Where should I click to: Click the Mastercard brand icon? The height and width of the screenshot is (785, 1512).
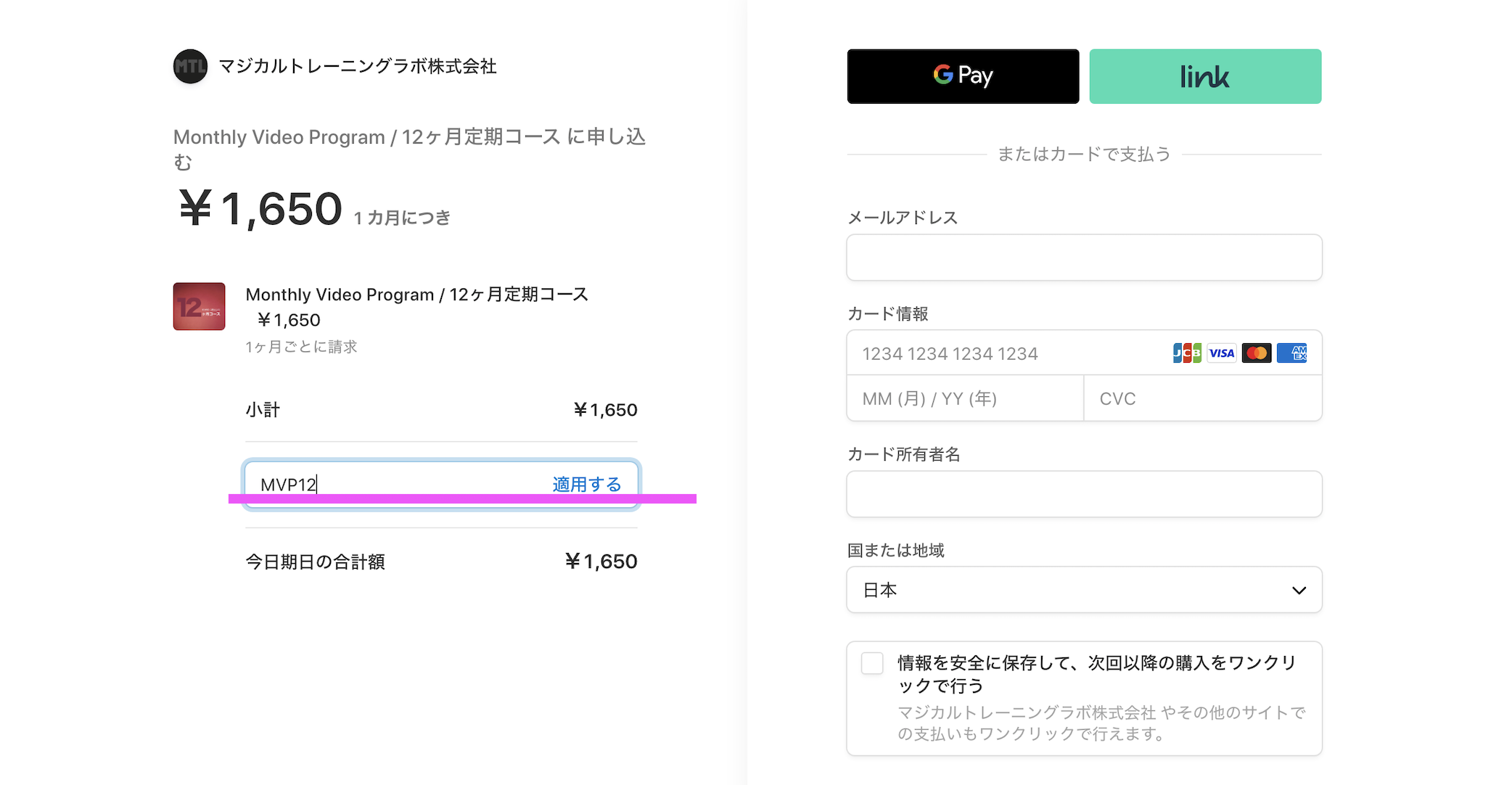point(1257,353)
